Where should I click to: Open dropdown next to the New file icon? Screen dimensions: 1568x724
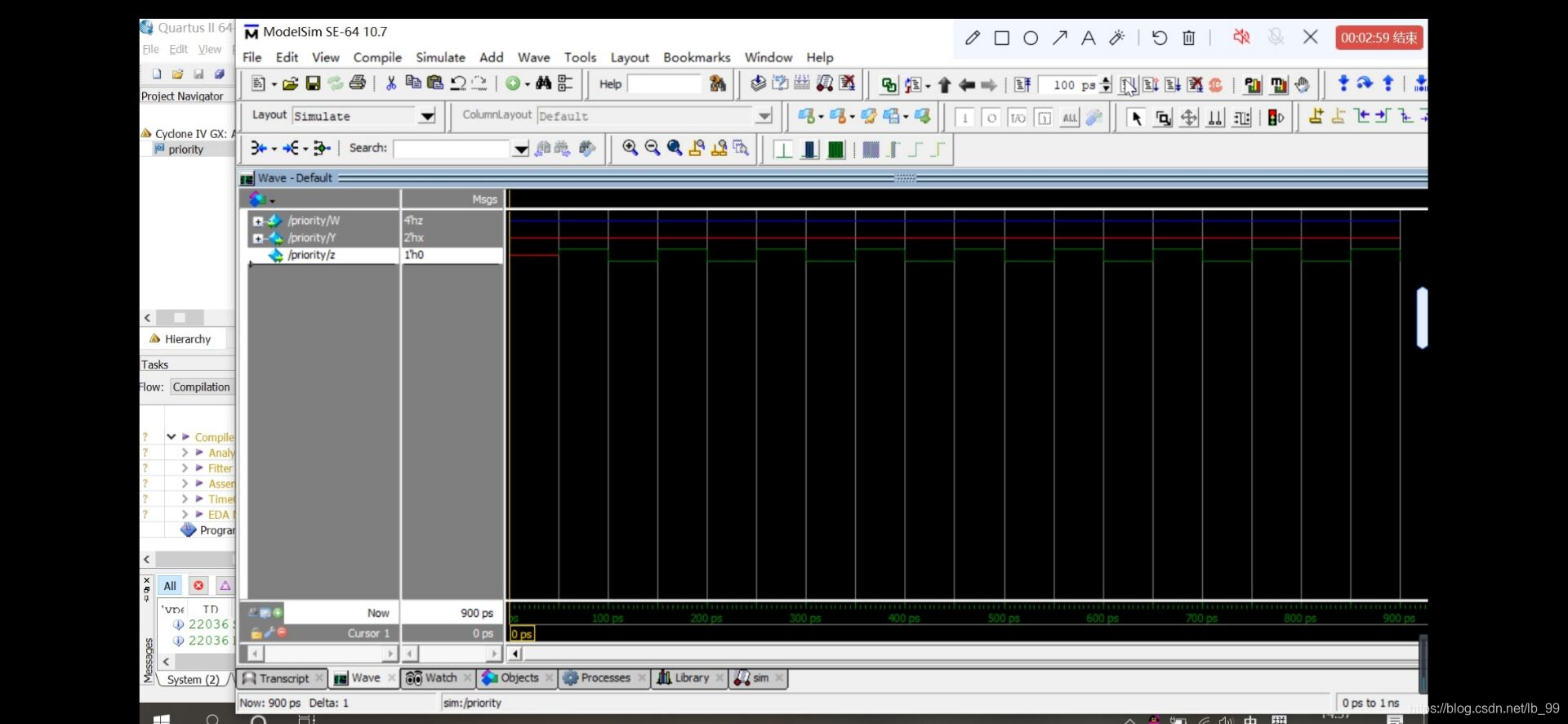click(x=274, y=83)
